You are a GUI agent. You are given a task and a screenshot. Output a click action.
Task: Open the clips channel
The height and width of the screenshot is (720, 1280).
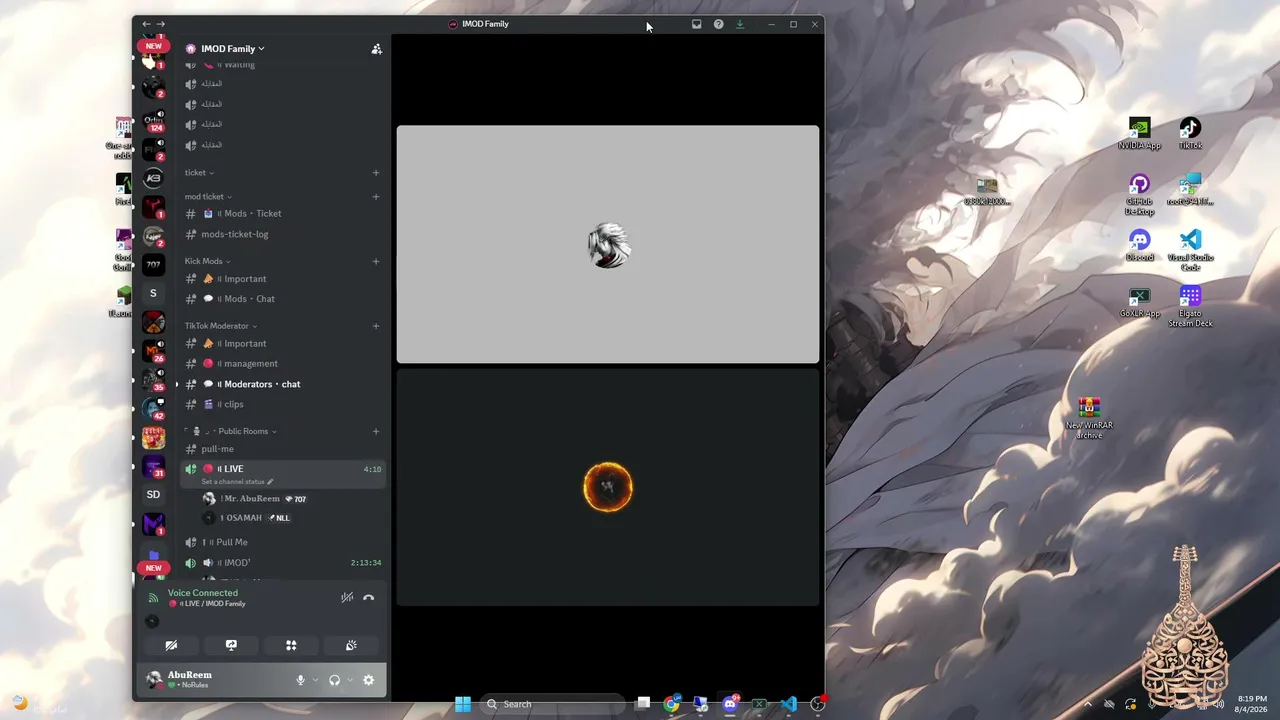[283, 405]
